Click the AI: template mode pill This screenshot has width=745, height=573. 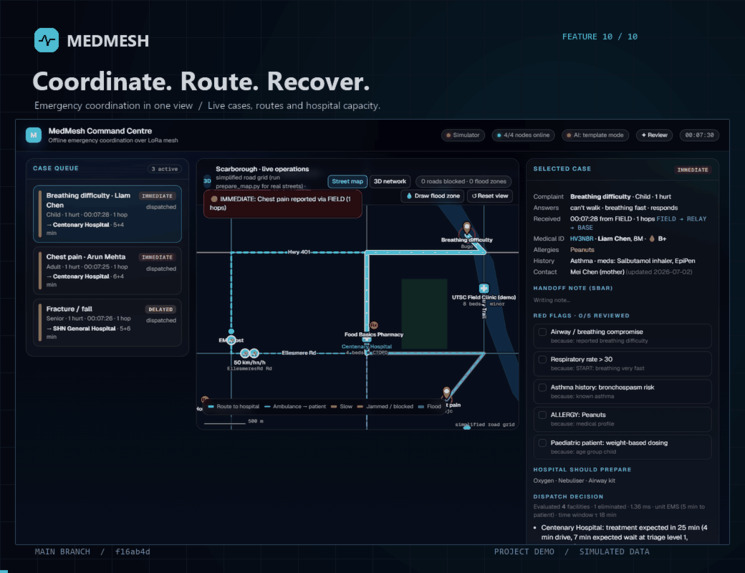point(595,135)
